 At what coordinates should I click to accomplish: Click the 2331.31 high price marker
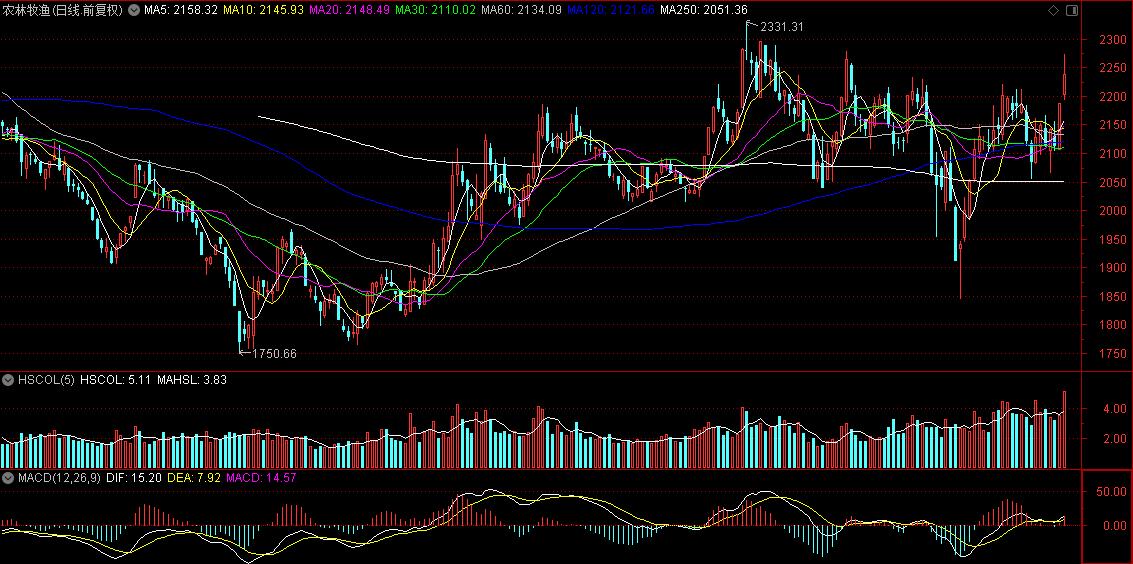[782, 27]
